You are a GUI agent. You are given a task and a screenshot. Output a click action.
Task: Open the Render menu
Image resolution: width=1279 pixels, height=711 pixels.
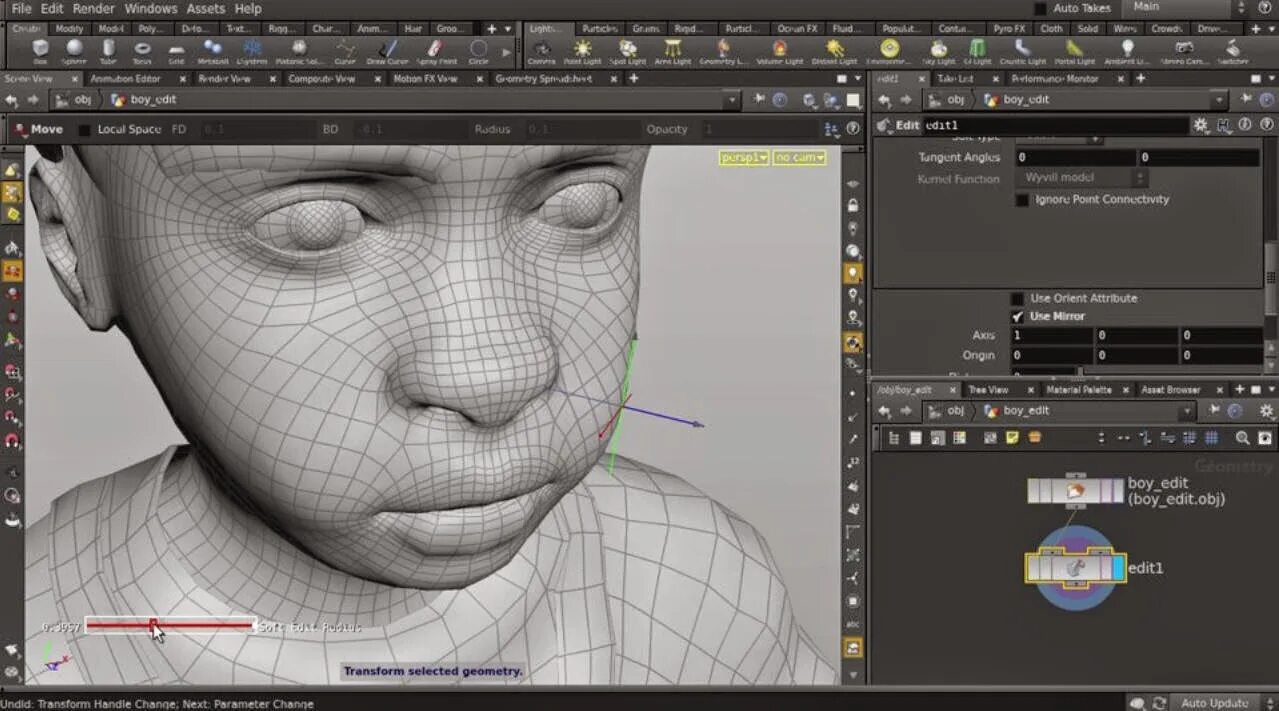pos(93,8)
